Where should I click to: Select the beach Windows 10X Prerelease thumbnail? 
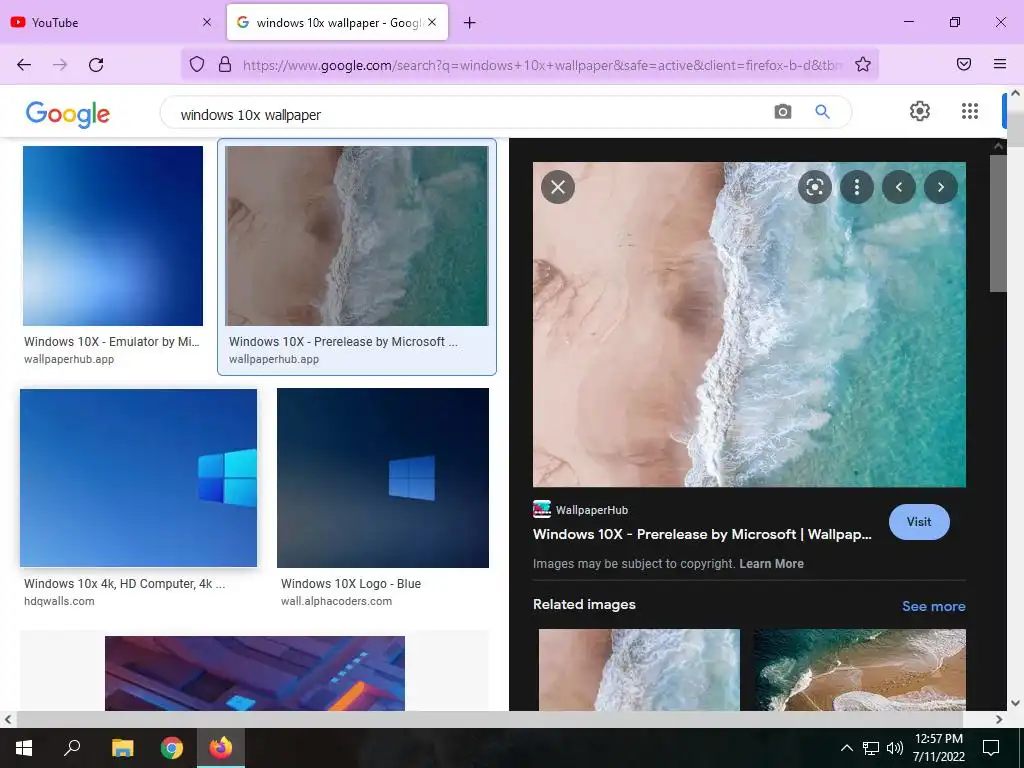[357, 236]
